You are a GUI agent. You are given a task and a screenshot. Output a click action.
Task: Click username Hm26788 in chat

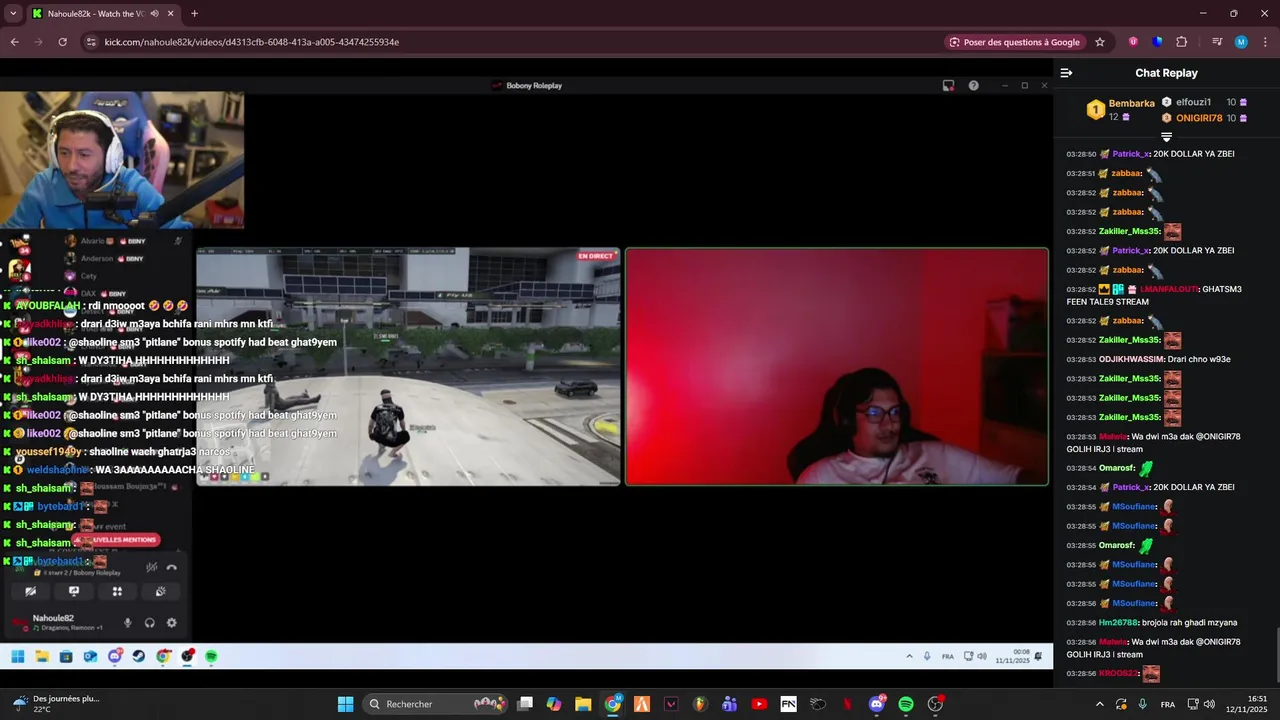(x=1118, y=622)
